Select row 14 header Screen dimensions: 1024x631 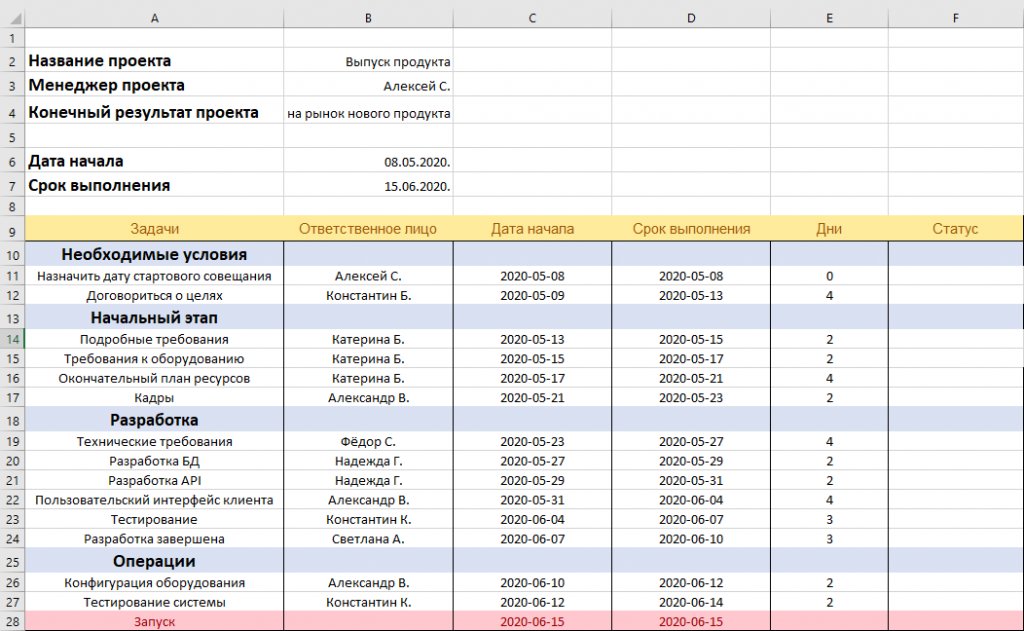tap(12, 340)
